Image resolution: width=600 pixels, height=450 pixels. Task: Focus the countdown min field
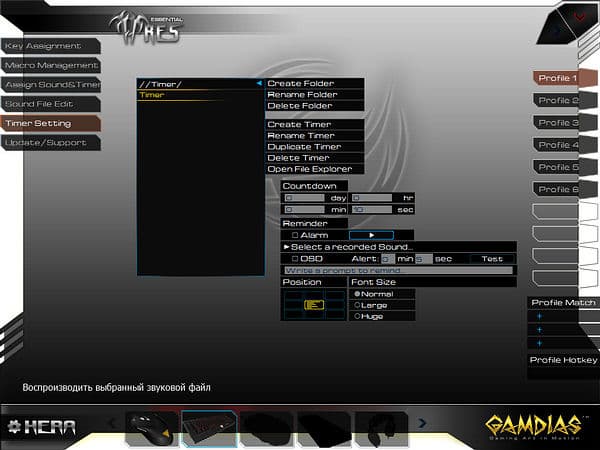pos(305,209)
